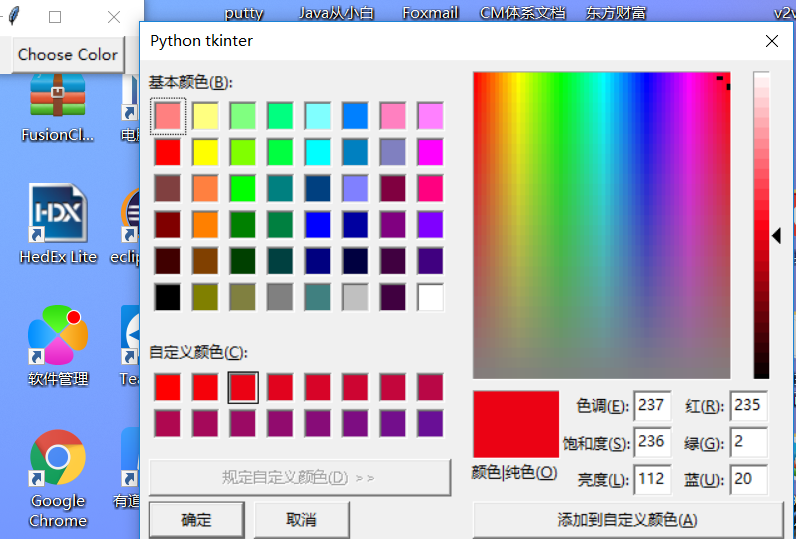Click the feather icon in tk window title bar
This screenshot has width=796, height=539.
[x=14, y=16]
